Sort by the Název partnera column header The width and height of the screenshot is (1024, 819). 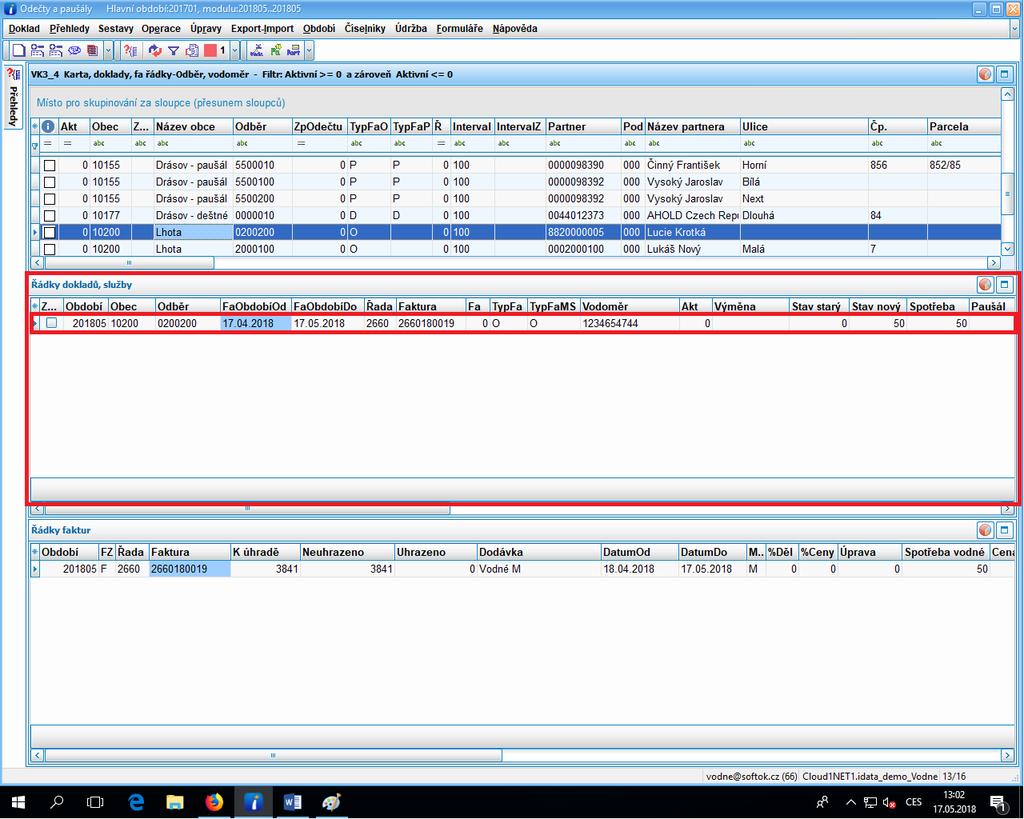pos(692,126)
